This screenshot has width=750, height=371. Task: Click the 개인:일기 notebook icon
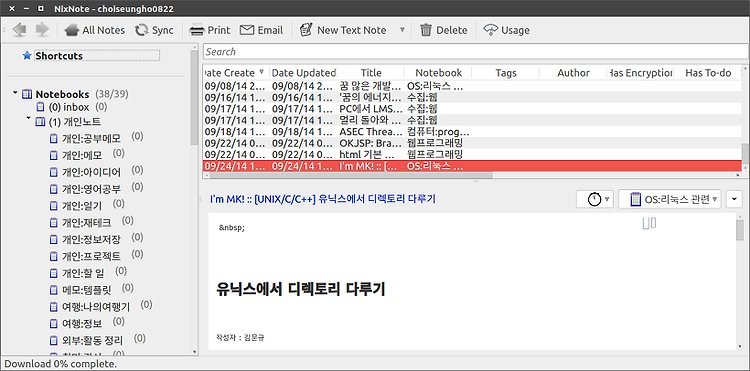54,206
